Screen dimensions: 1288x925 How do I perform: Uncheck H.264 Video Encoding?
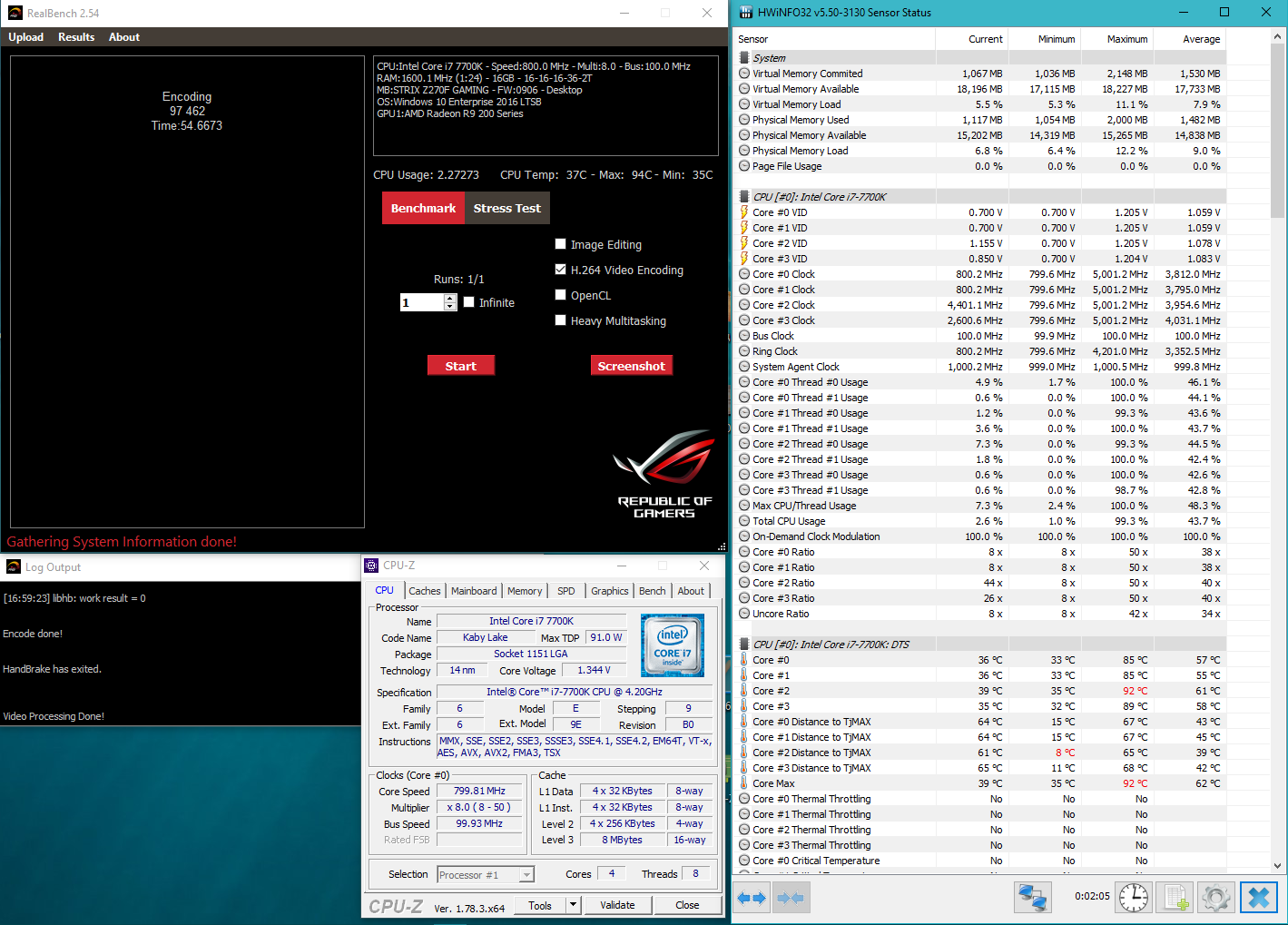click(561, 270)
